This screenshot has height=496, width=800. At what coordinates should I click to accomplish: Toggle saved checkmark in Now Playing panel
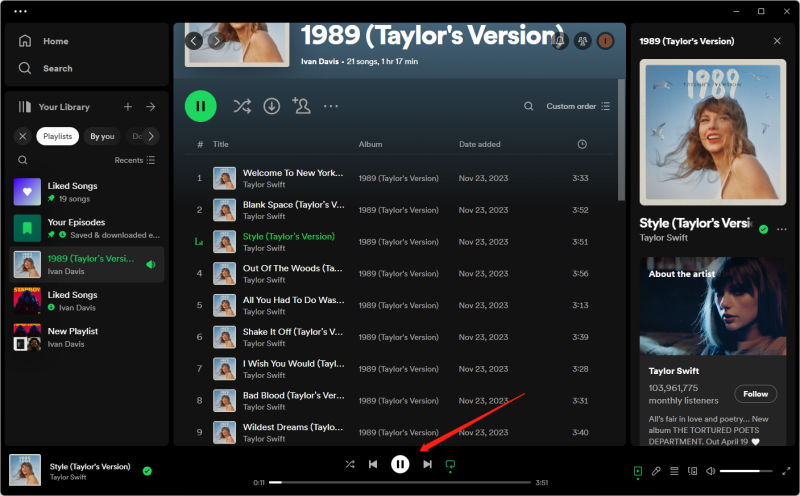(763, 230)
